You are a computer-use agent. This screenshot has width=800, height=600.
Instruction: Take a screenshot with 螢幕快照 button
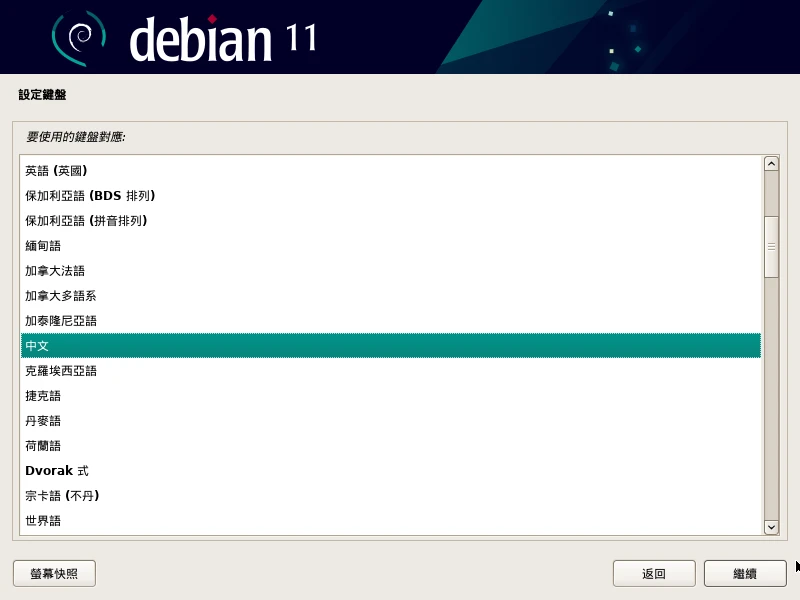coord(54,574)
